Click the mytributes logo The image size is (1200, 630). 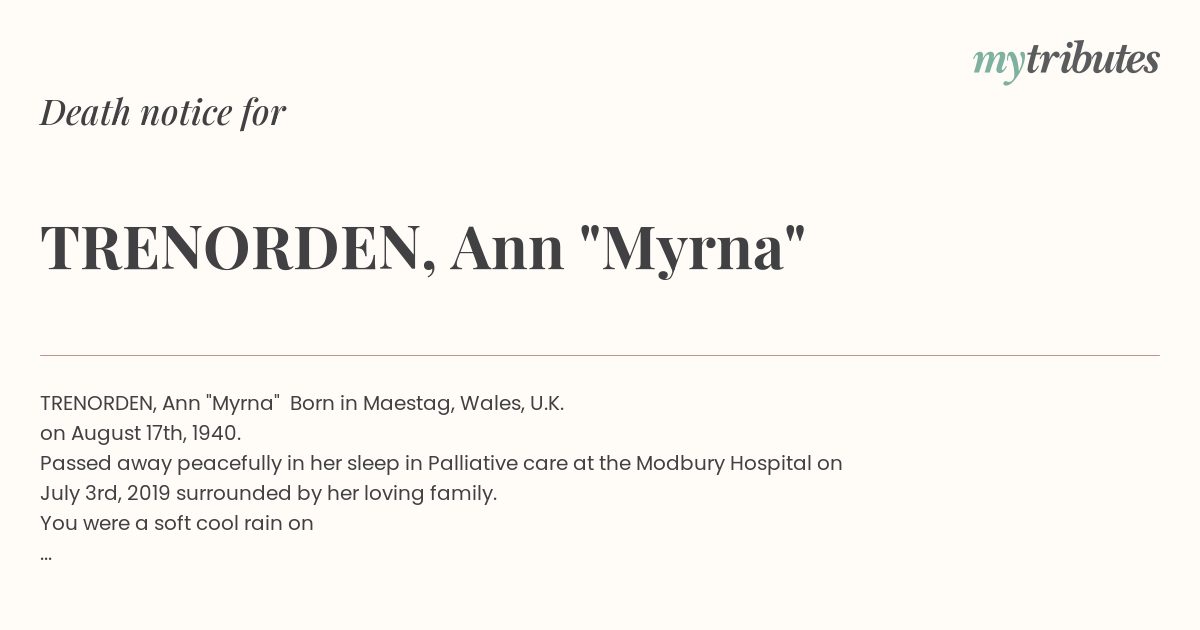[1066, 62]
